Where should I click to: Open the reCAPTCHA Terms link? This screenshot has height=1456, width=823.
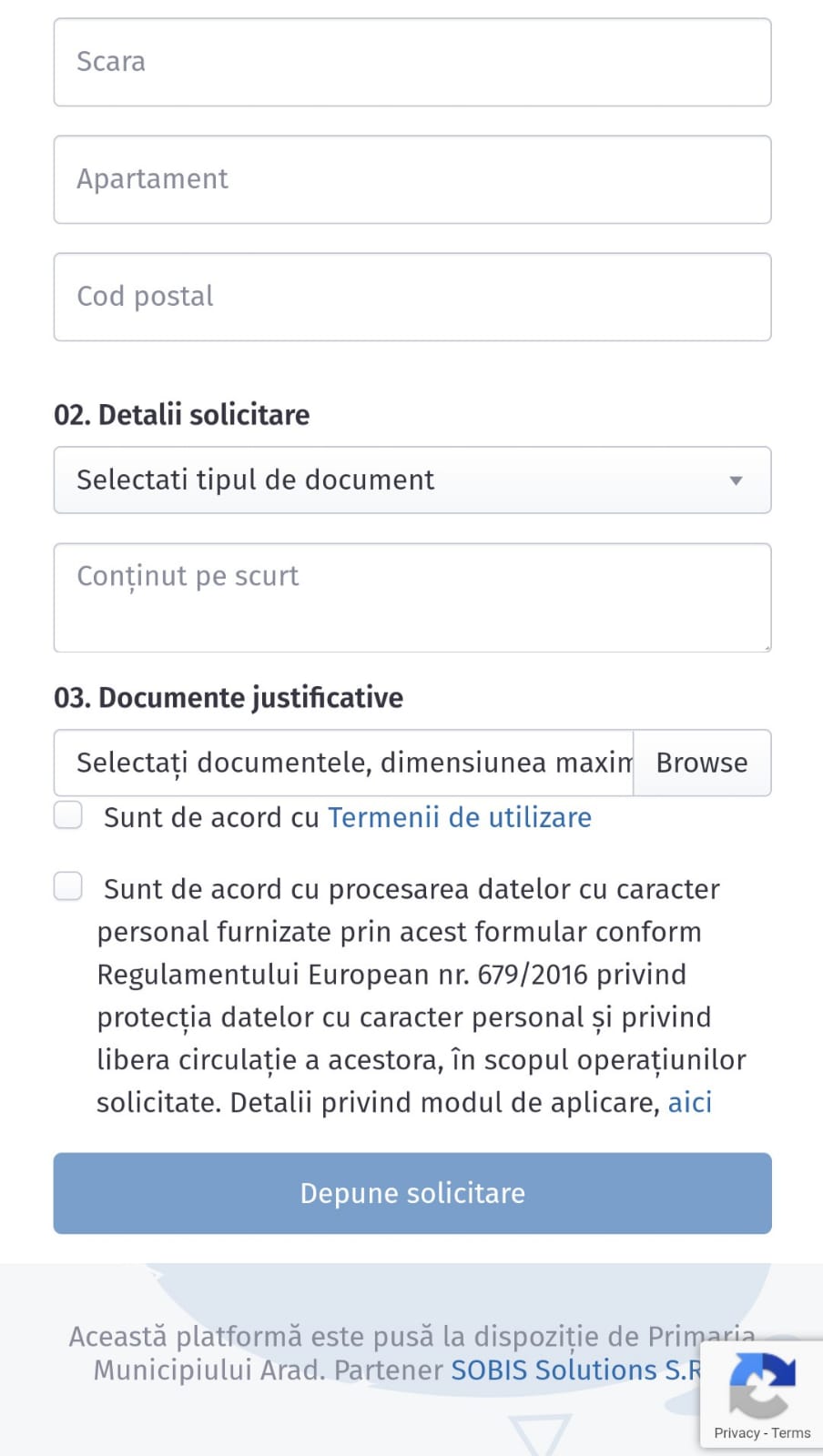click(x=791, y=1432)
